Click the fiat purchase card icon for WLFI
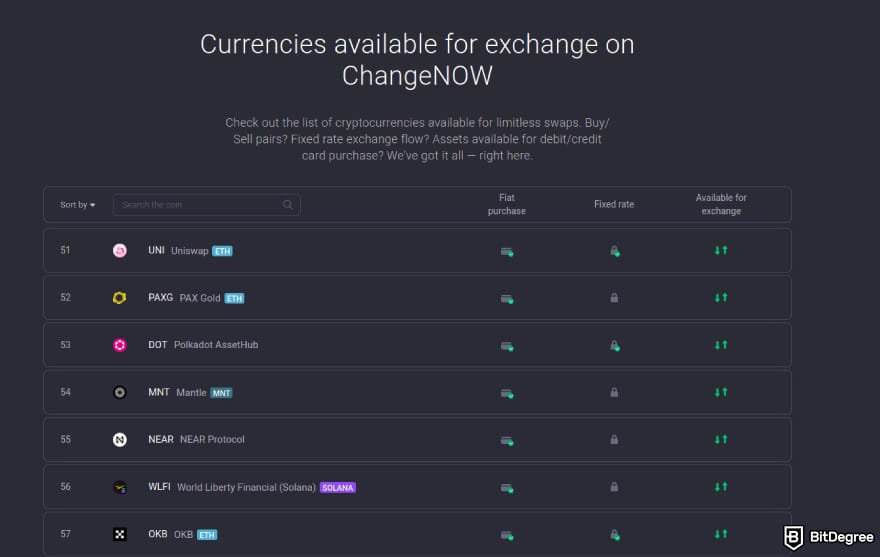 [507, 488]
